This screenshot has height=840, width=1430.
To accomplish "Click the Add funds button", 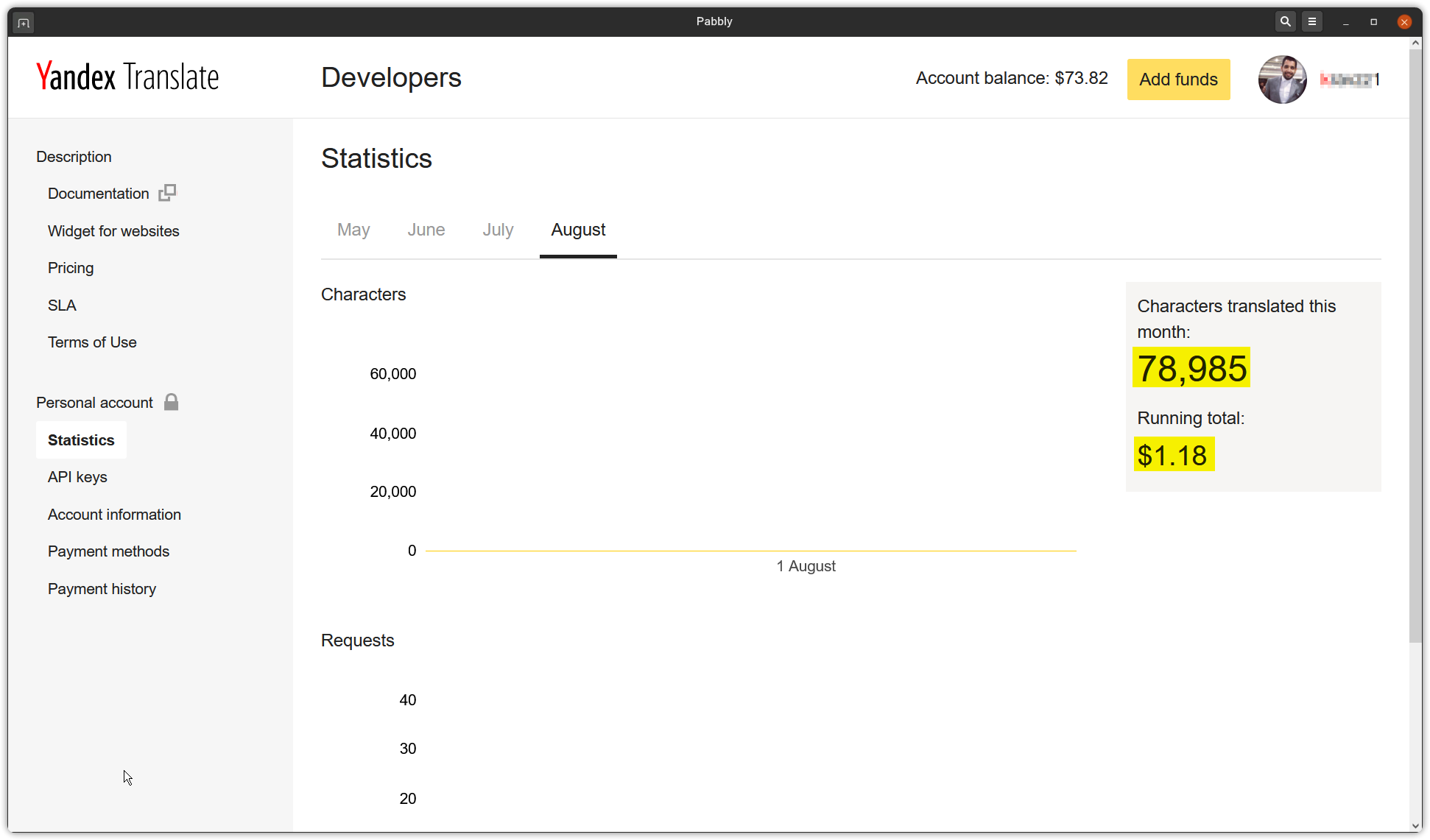I will 1178,80.
